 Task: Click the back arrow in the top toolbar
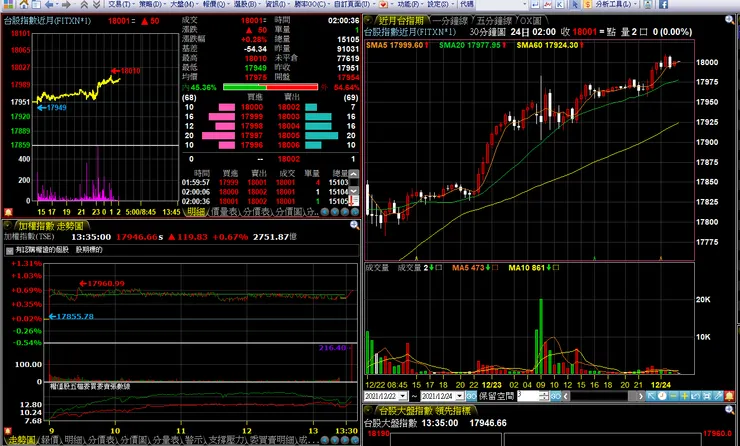coord(49,5)
